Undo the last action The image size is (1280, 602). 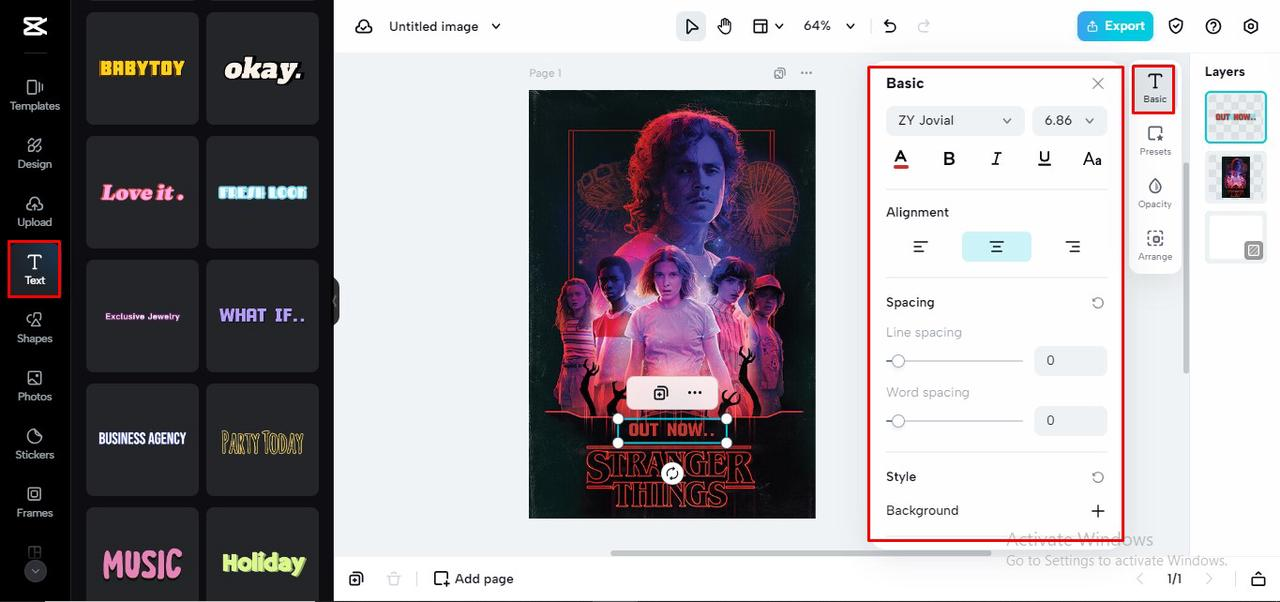[x=890, y=26]
